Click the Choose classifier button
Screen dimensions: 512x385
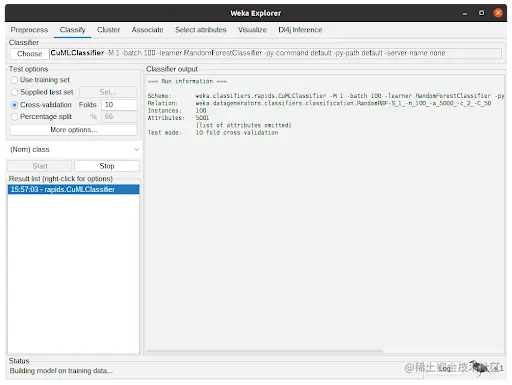29,54
